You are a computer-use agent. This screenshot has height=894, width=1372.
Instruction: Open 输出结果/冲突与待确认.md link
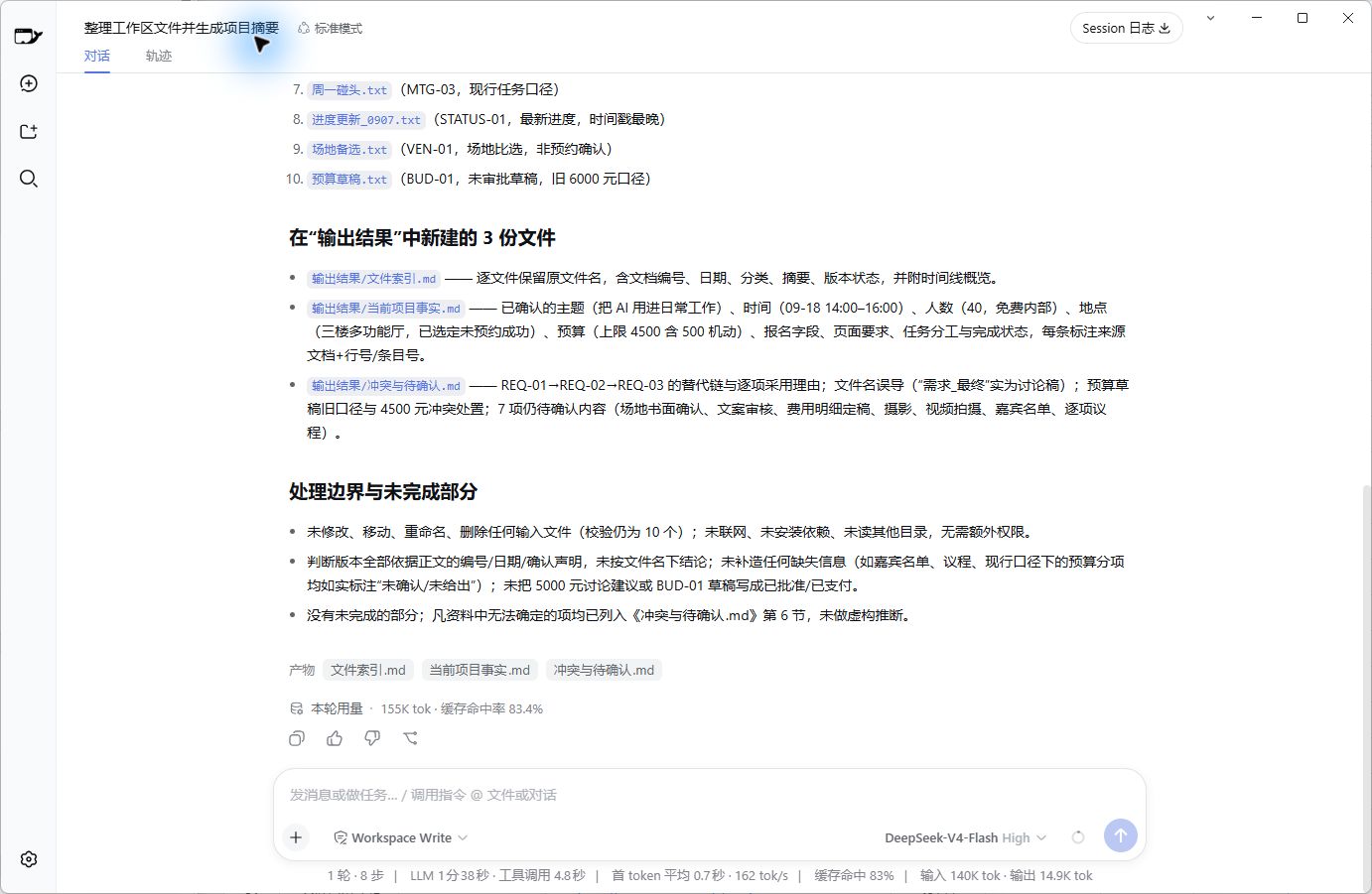[385, 386]
